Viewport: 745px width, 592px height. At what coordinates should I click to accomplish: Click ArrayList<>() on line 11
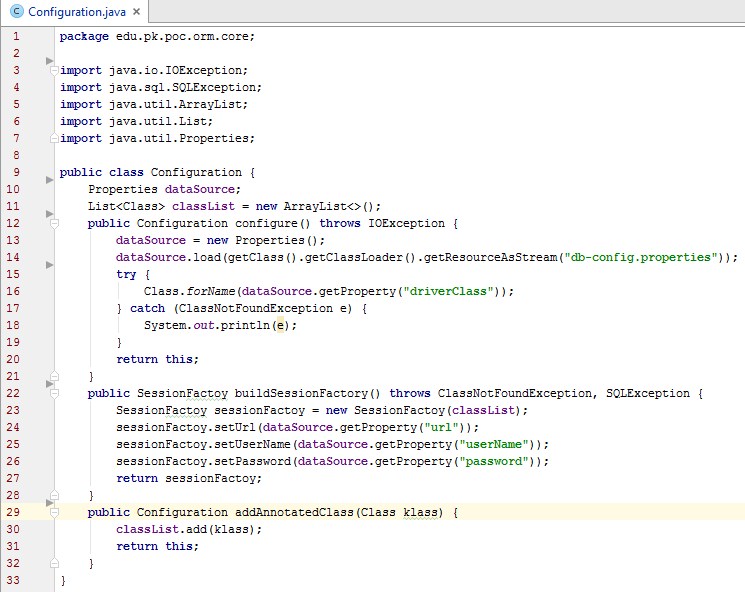(x=329, y=207)
